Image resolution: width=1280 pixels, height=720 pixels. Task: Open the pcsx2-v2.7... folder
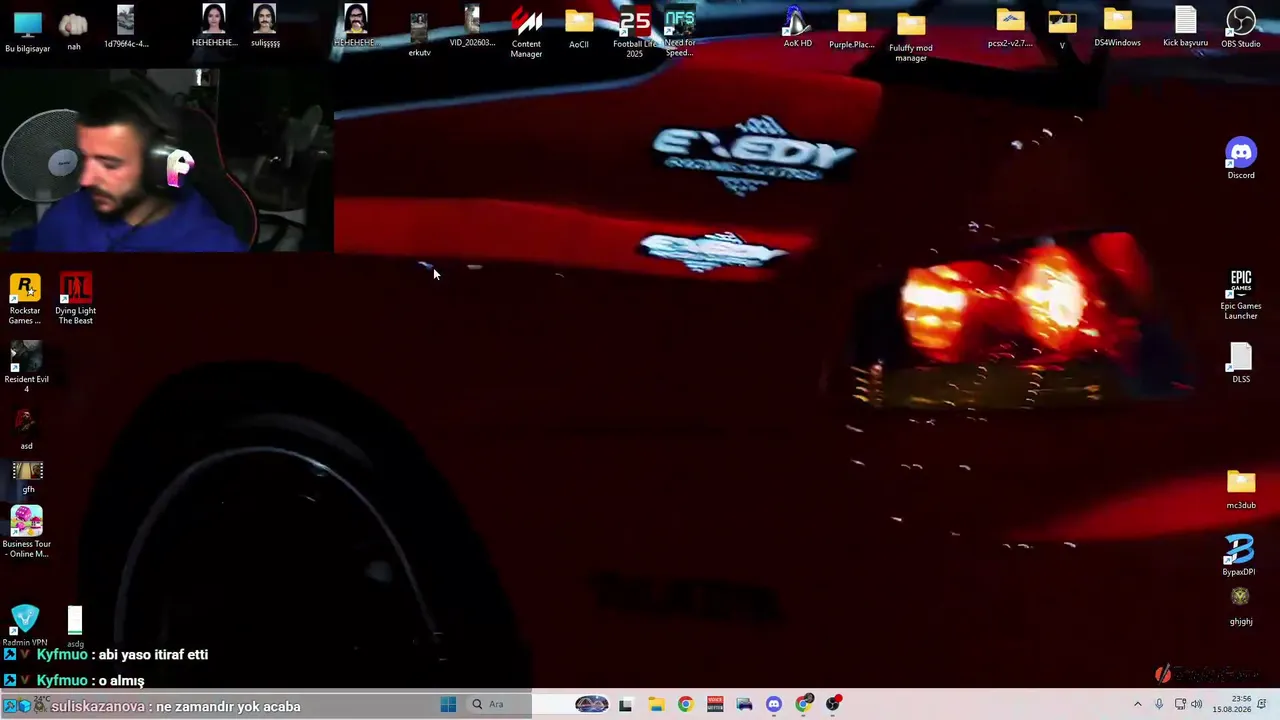pyautogui.click(x=1010, y=28)
